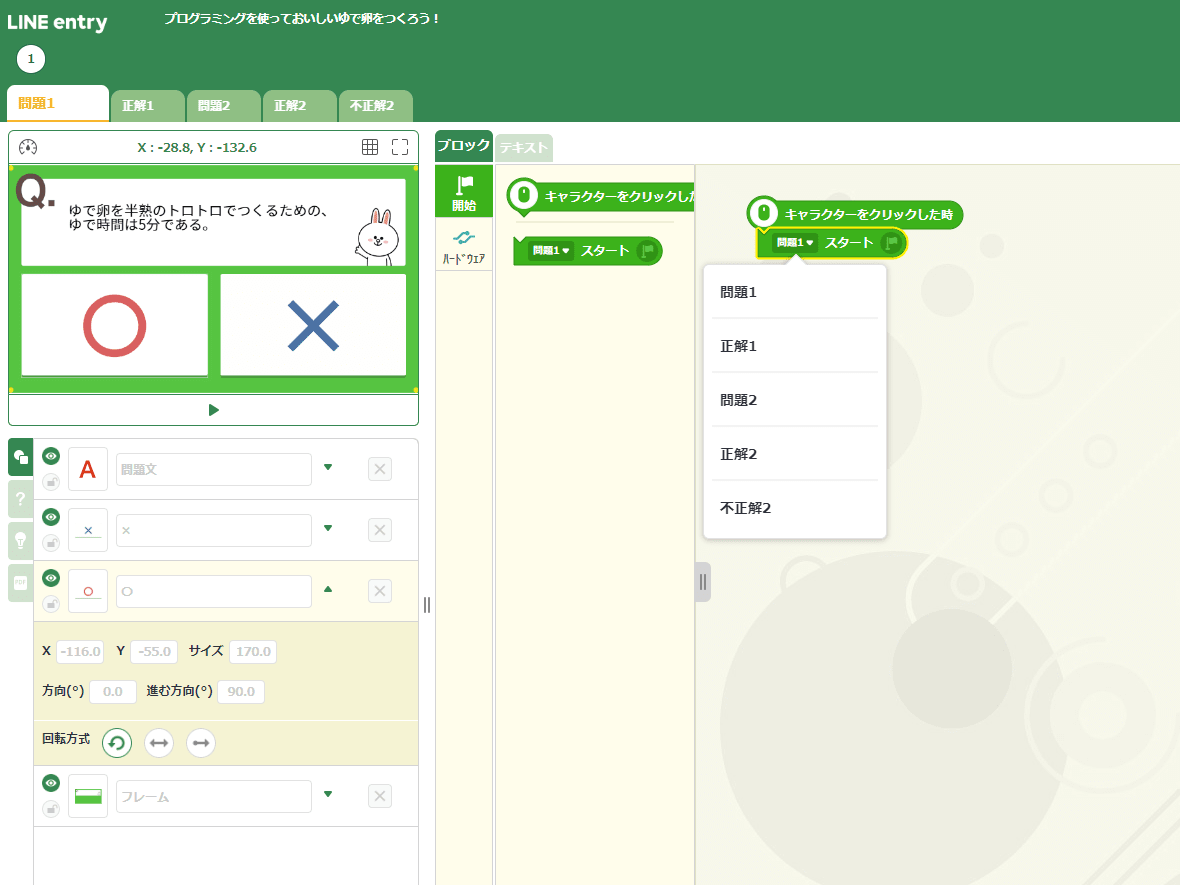Open scene dropdown on palette スタート block
Image resolution: width=1180 pixels, height=885 pixels.
(551, 251)
